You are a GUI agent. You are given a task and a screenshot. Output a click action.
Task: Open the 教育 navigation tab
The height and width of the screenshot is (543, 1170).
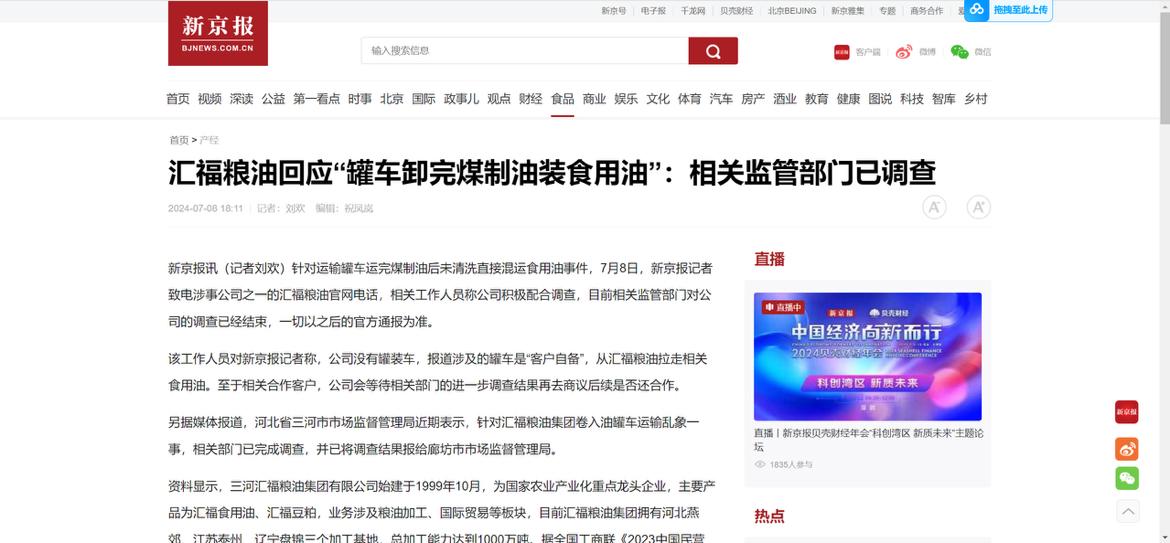[x=816, y=98]
